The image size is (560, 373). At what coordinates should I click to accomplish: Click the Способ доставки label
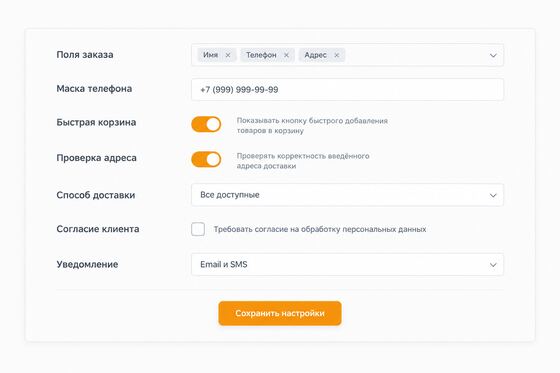(x=96, y=195)
